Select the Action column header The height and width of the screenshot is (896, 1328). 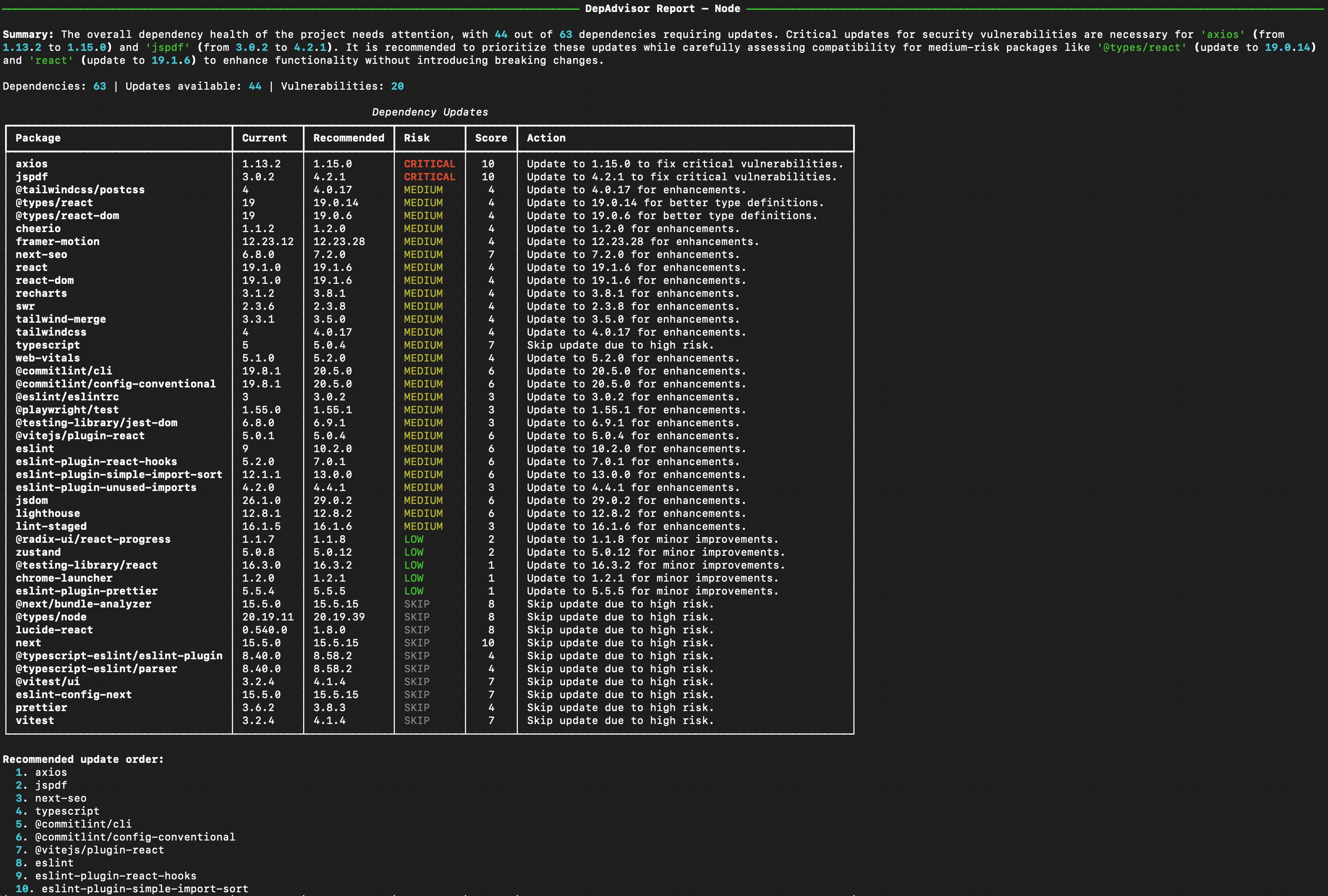546,138
